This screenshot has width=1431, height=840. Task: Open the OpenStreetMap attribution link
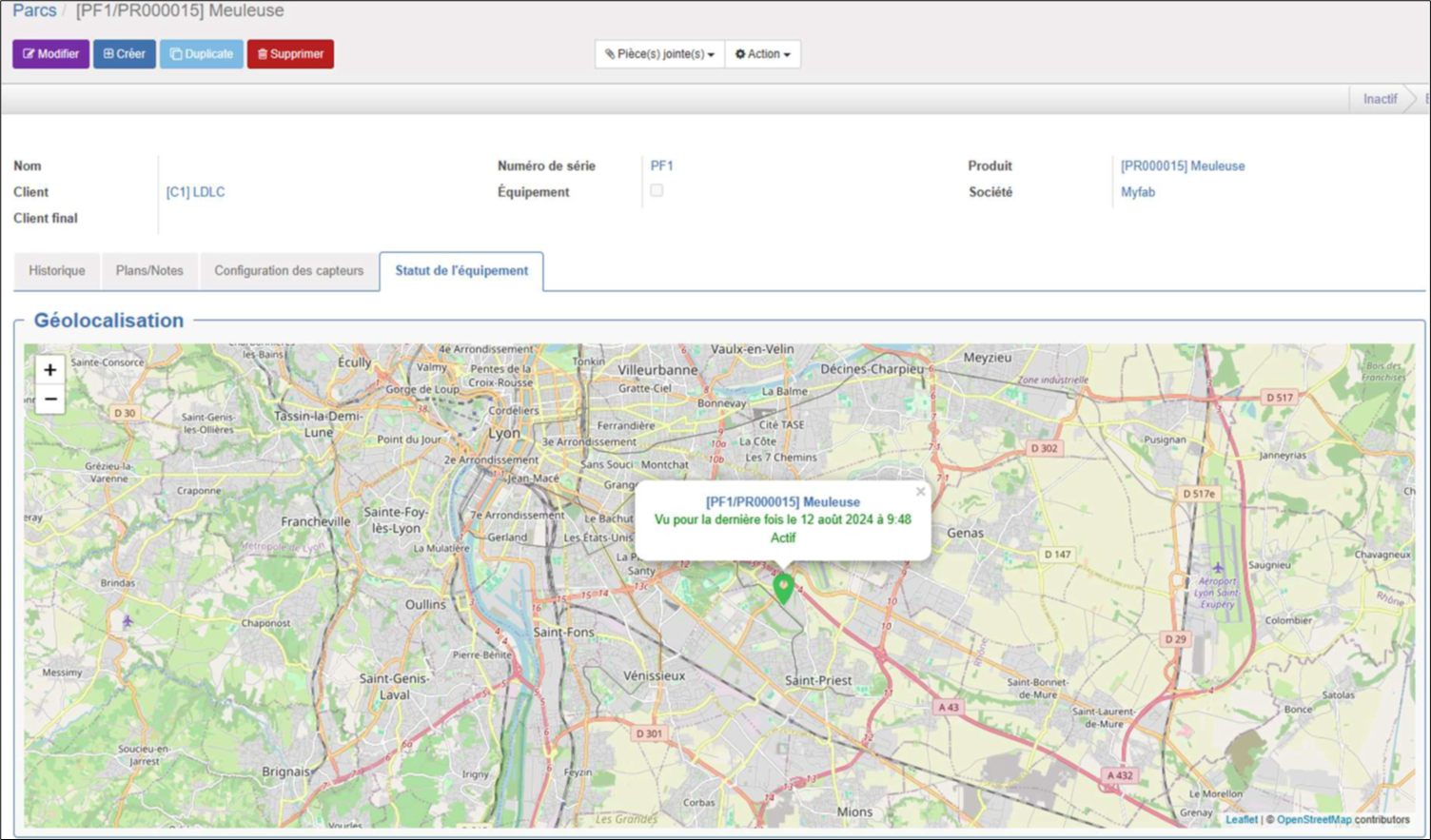[x=1314, y=819]
